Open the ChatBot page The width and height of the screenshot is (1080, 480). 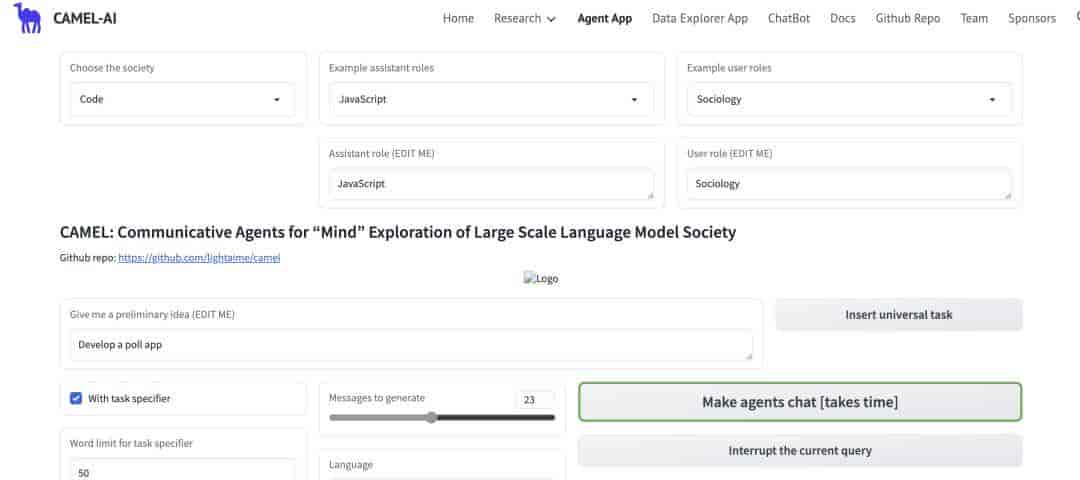[x=789, y=19]
